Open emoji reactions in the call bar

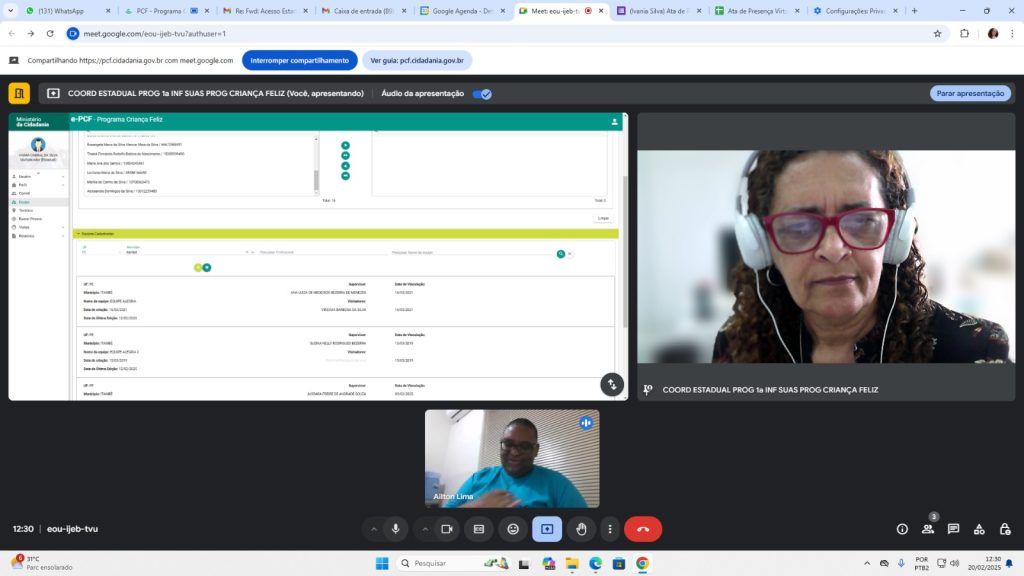[513, 529]
